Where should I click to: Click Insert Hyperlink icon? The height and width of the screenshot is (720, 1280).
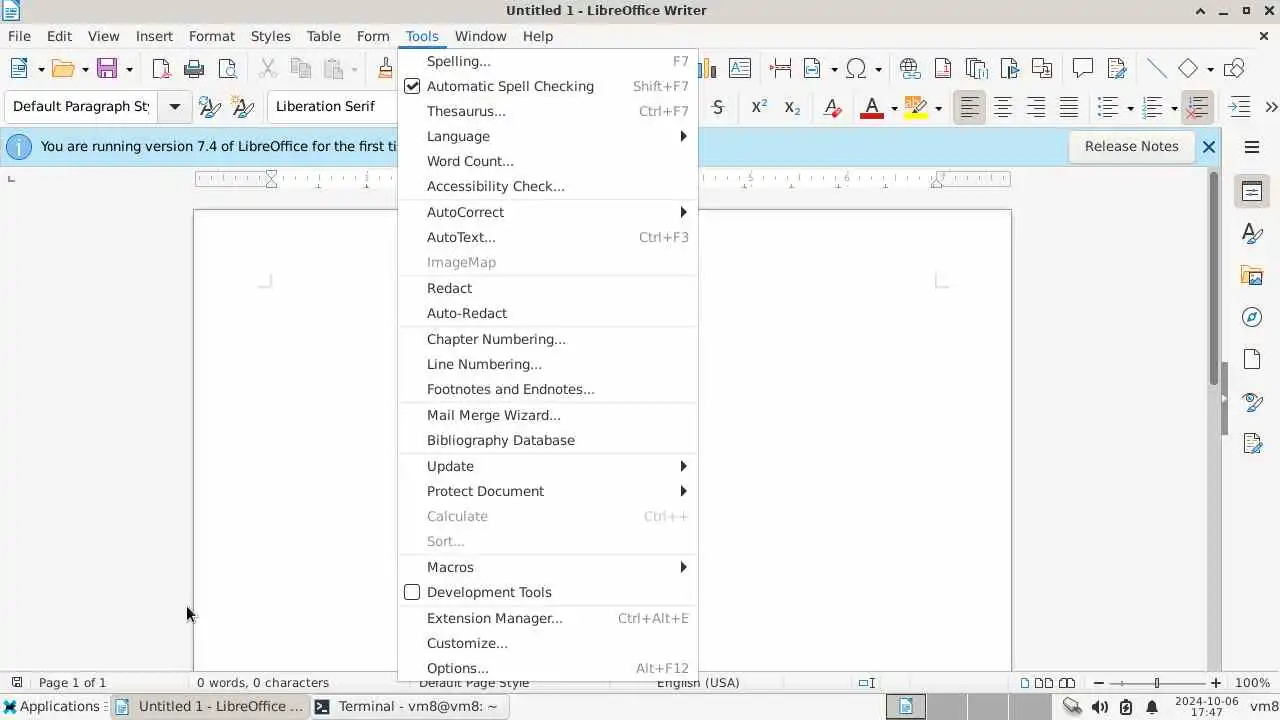pos(909,68)
